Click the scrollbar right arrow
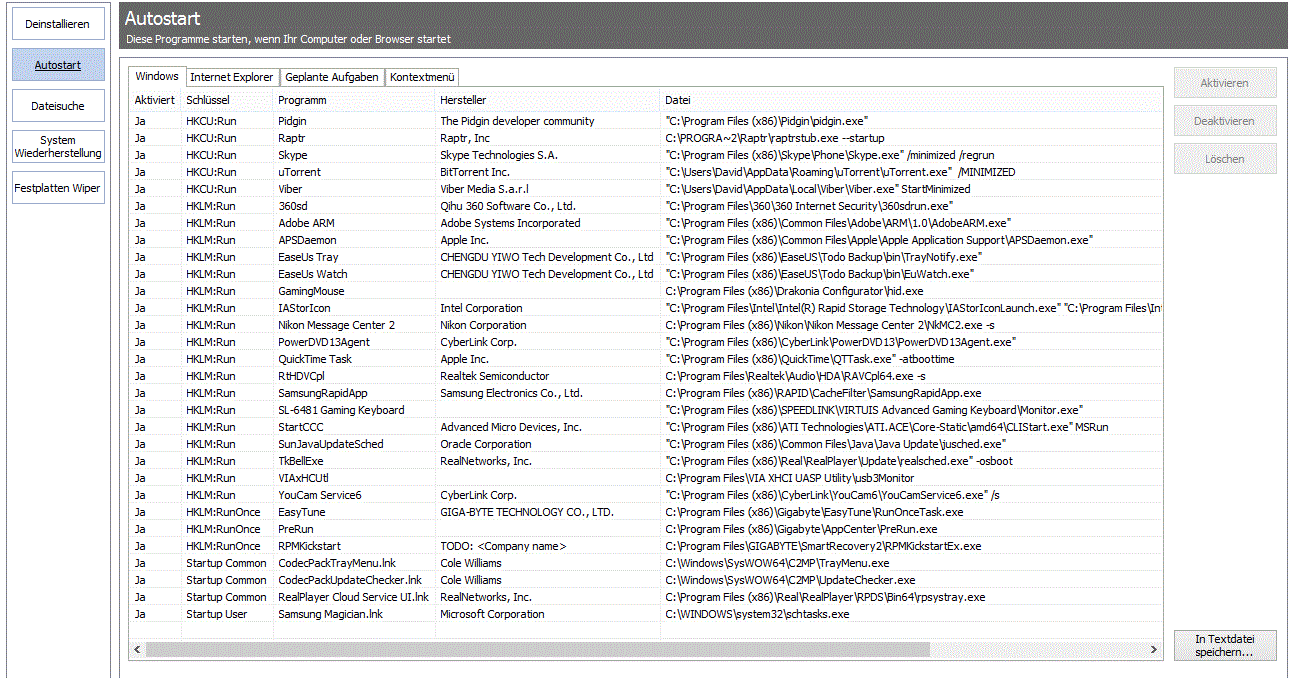Image resolution: width=1295 pixels, height=678 pixels. click(1155, 650)
